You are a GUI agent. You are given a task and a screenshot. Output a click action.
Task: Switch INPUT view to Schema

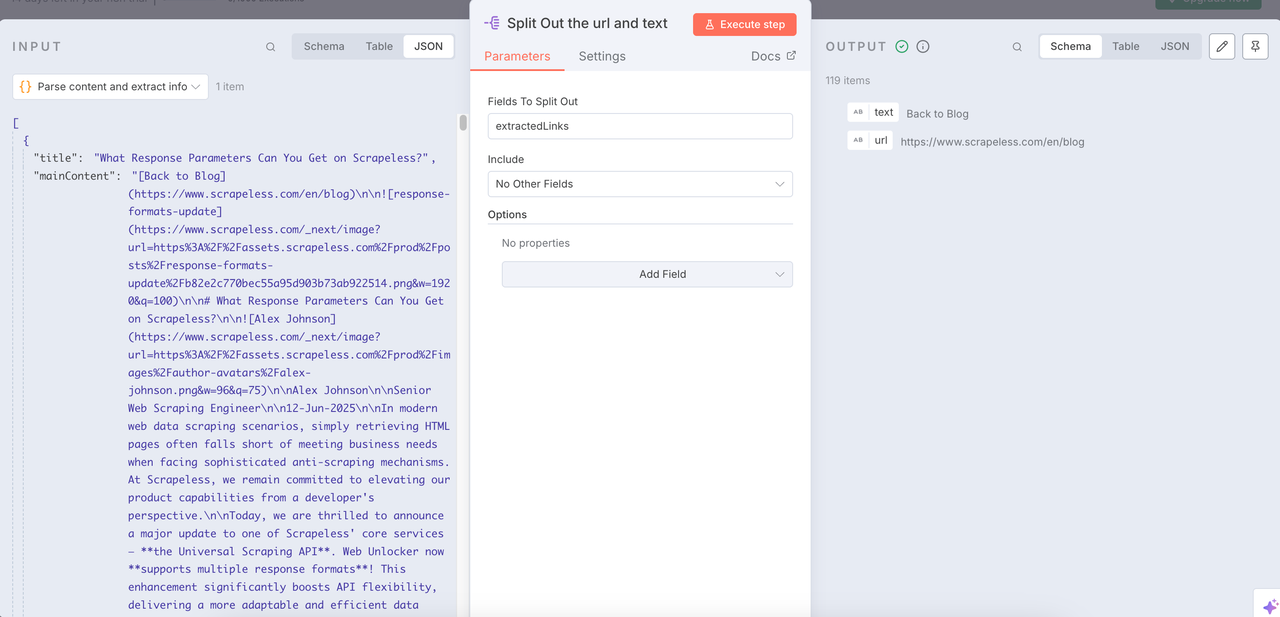(324, 47)
